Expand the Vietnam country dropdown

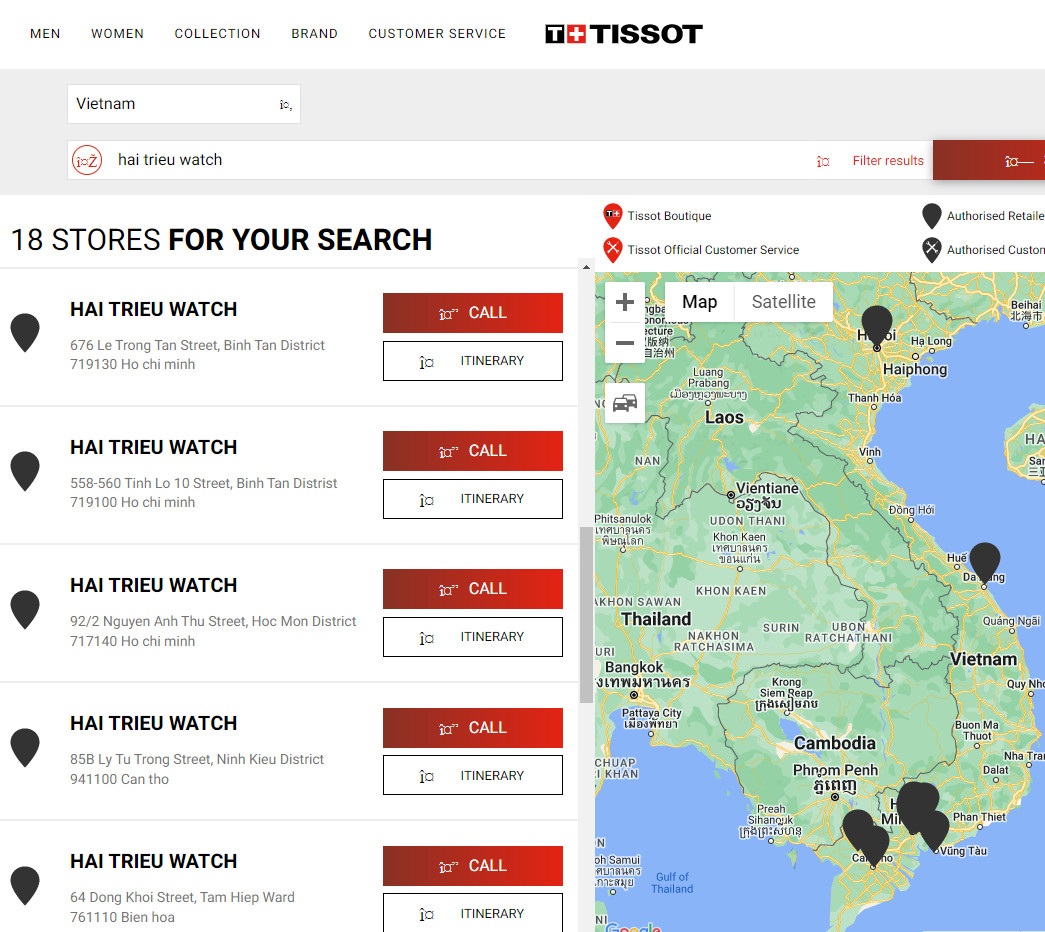tap(184, 104)
